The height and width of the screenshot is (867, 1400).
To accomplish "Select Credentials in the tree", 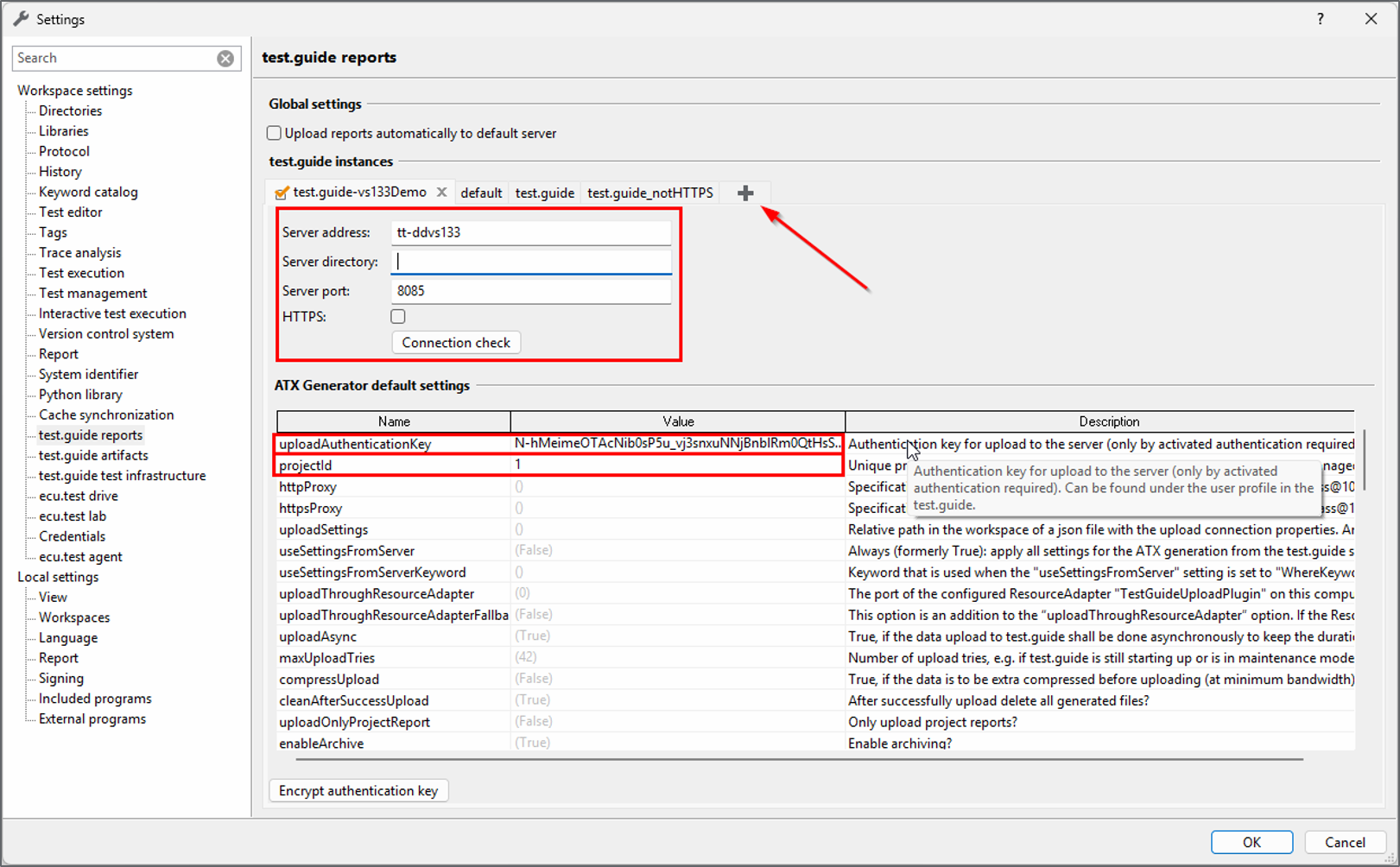I will coord(72,536).
